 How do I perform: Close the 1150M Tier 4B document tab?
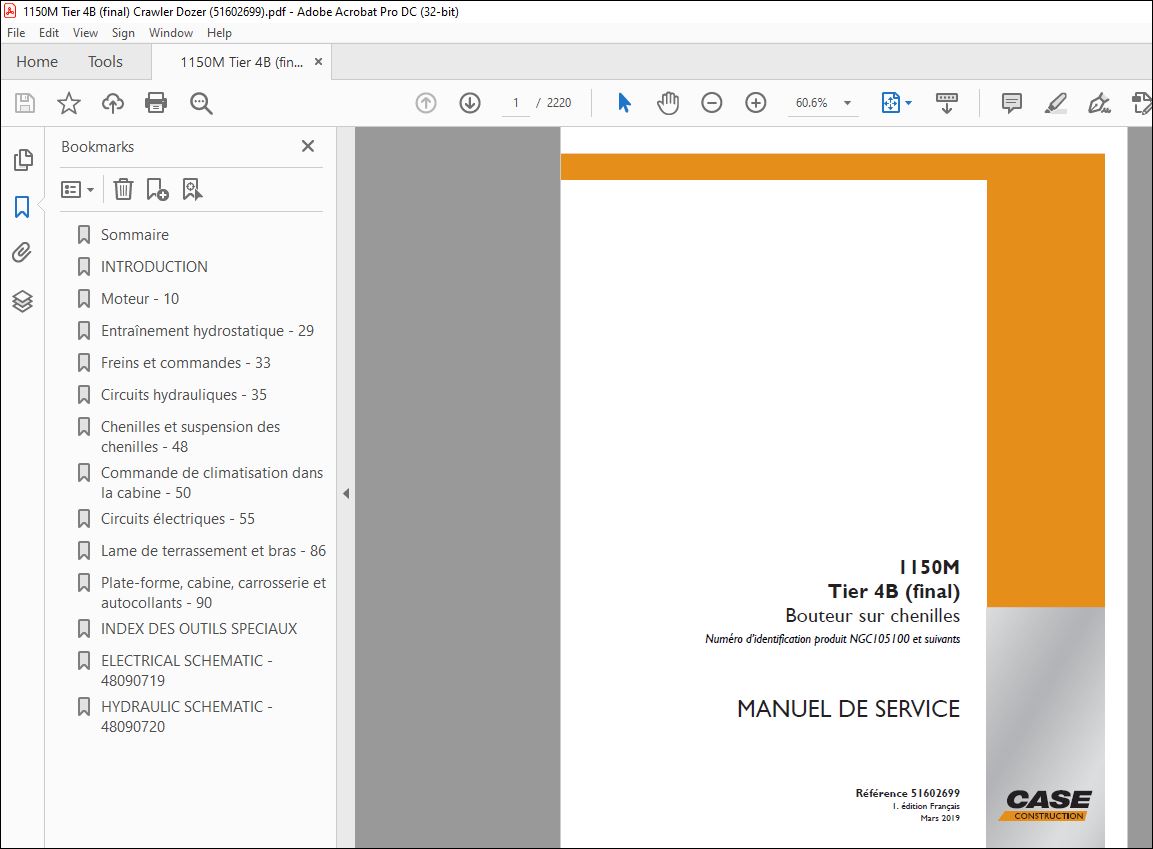pyautogui.click(x=318, y=62)
